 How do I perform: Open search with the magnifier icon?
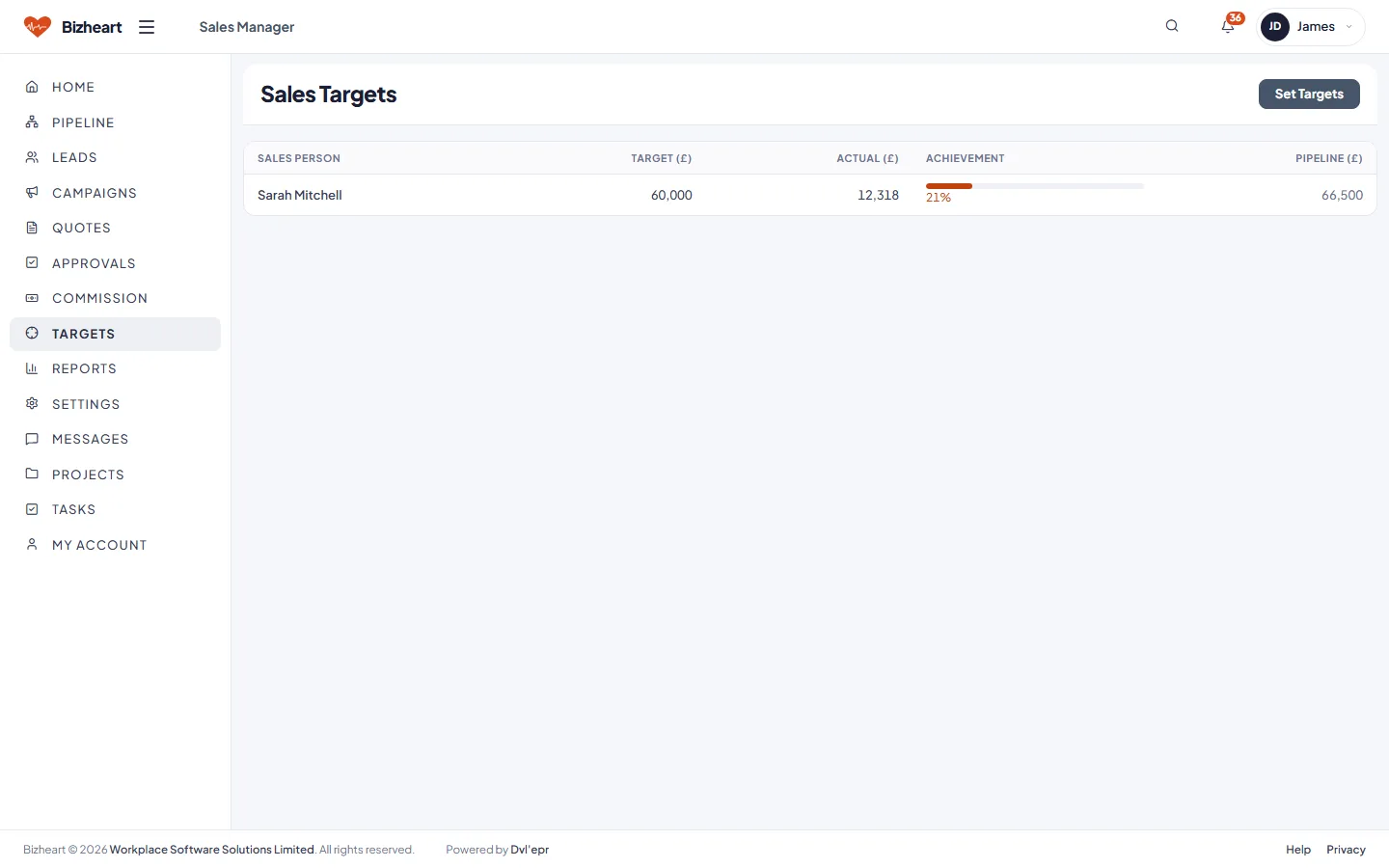(x=1172, y=26)
